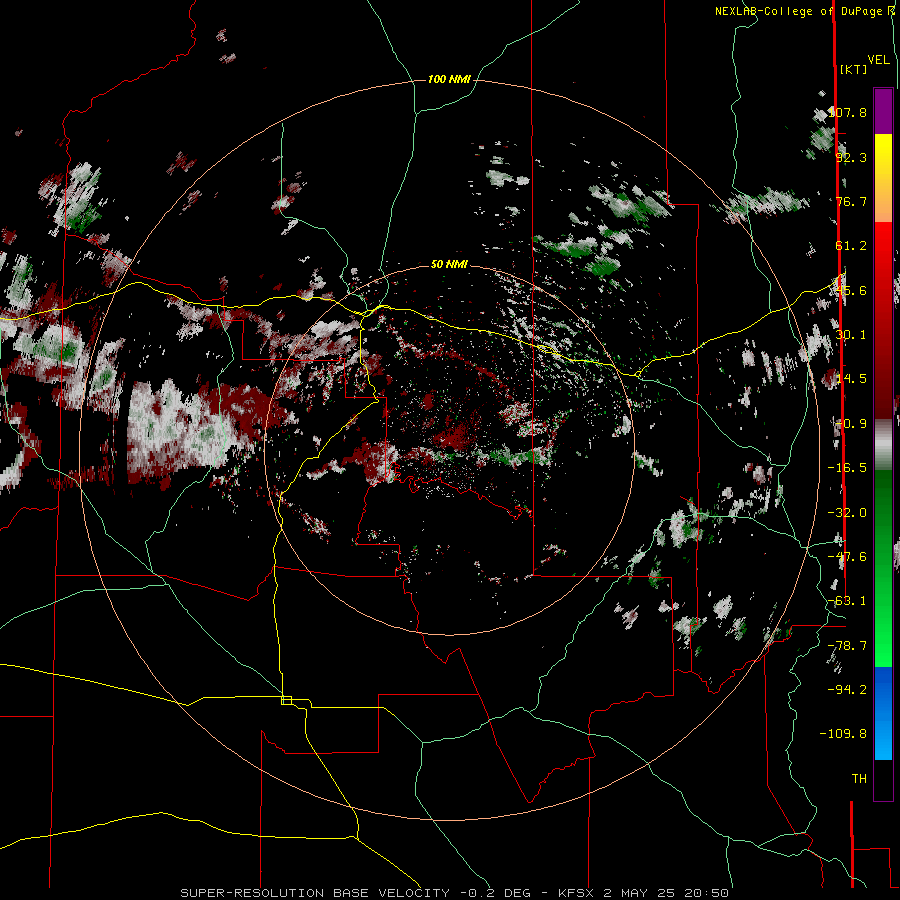
Task: Click the -16.5 velocity scale value
Action: (847, 468)
